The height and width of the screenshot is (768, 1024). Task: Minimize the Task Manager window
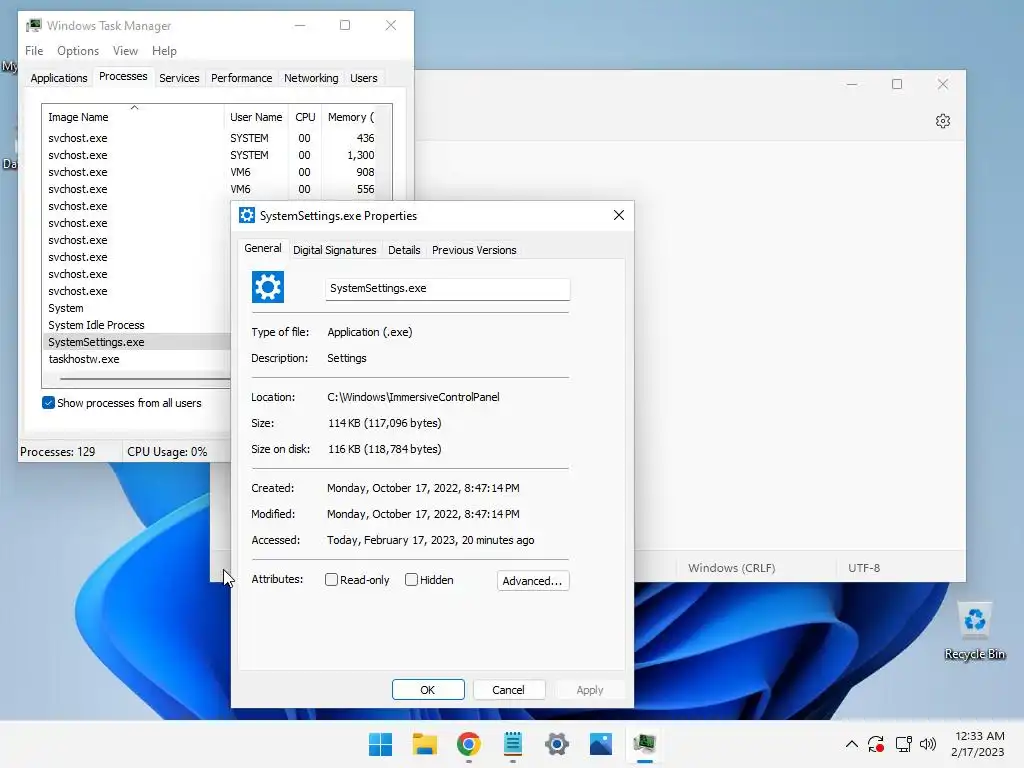coord(300,25)
